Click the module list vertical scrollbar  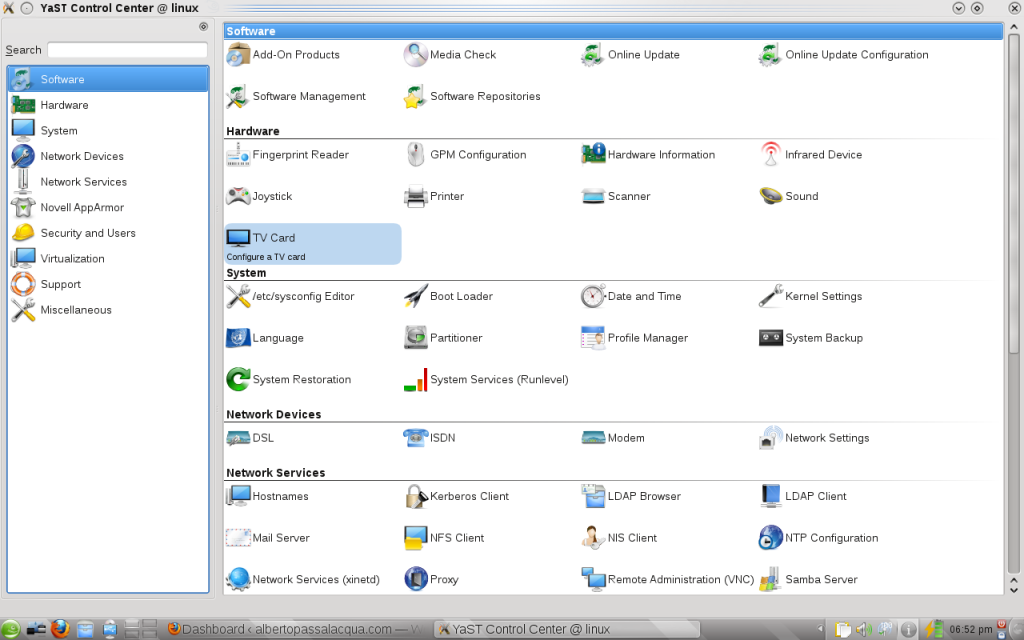click(x=1014, y=193)
